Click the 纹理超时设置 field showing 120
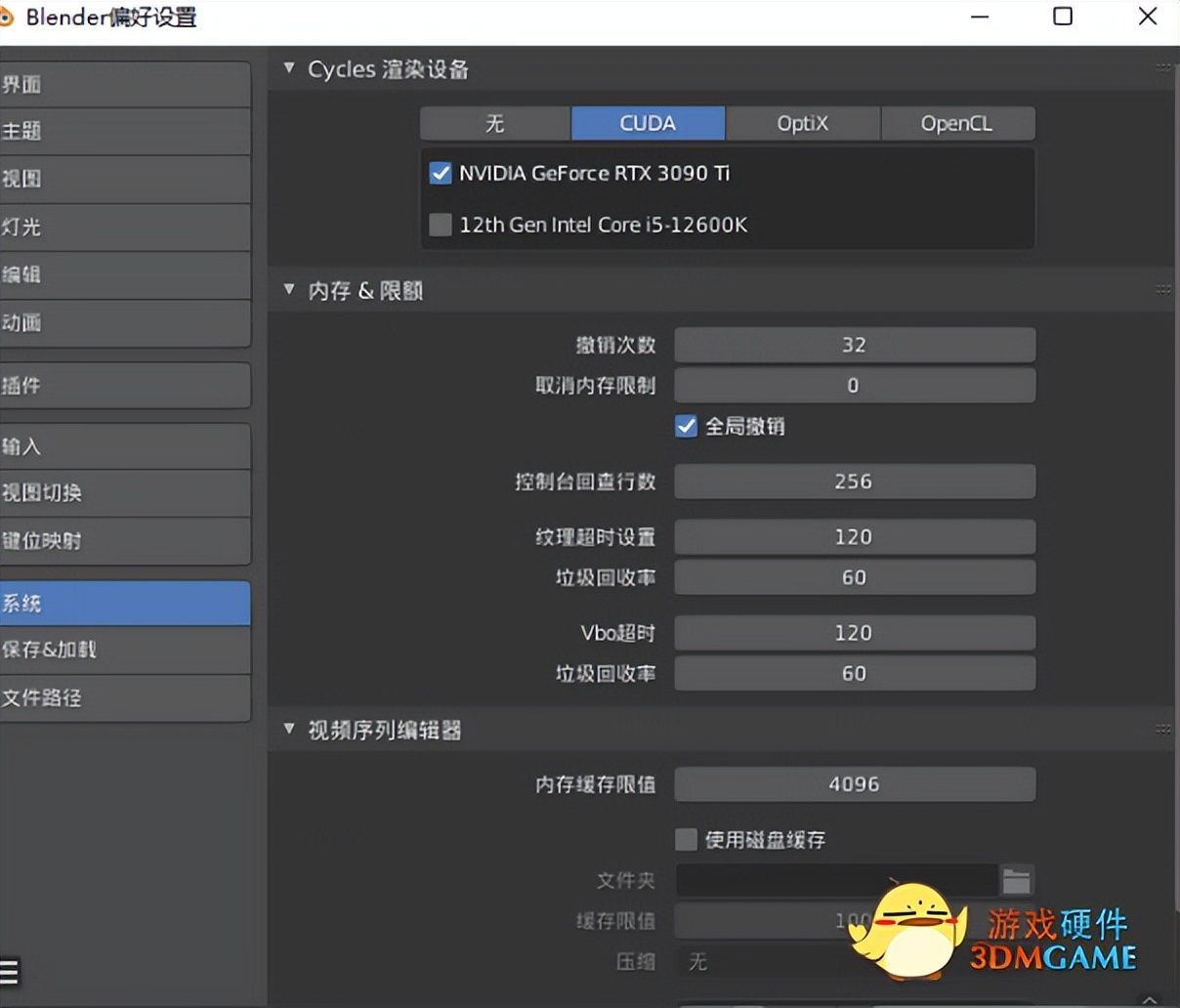Viewport: 1180px width, 1008px height. coord(855,537)
